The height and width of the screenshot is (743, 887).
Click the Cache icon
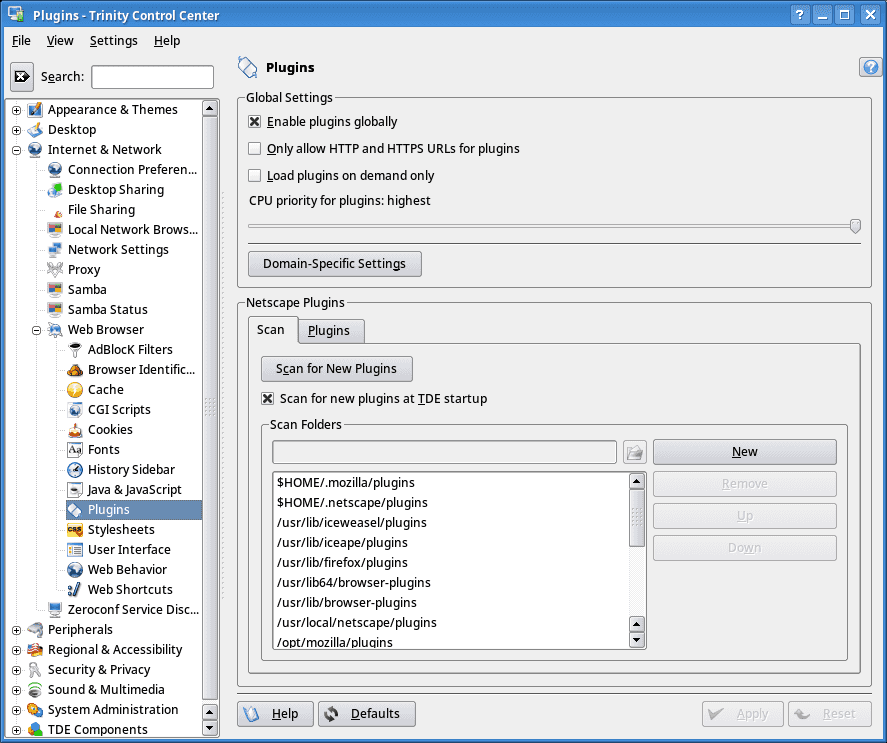(x=75, y=389)
